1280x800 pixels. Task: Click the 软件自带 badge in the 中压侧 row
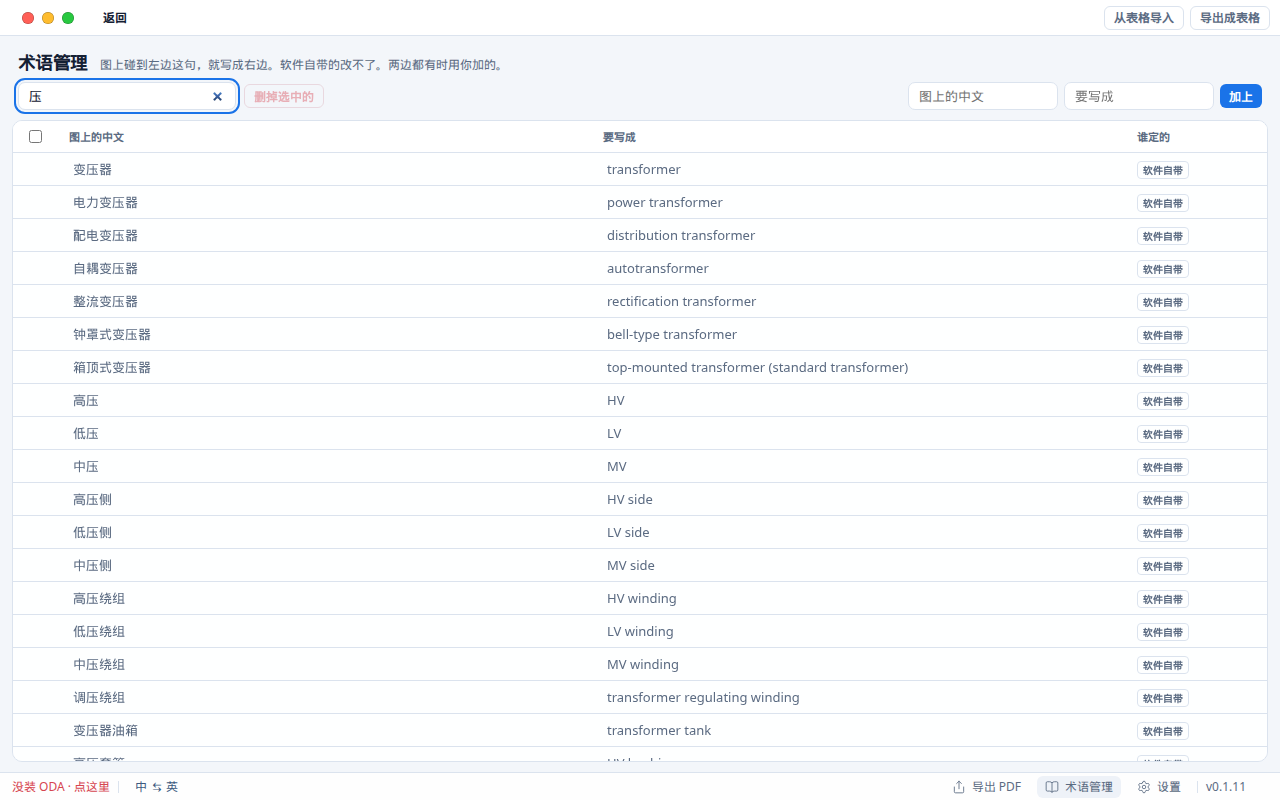1163,566
